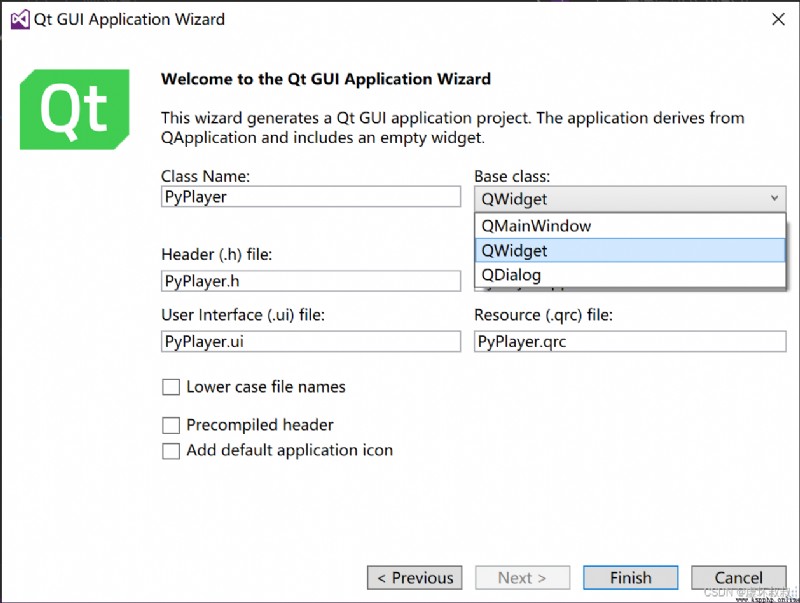Click the Resource (.qrc) file field

630,341
